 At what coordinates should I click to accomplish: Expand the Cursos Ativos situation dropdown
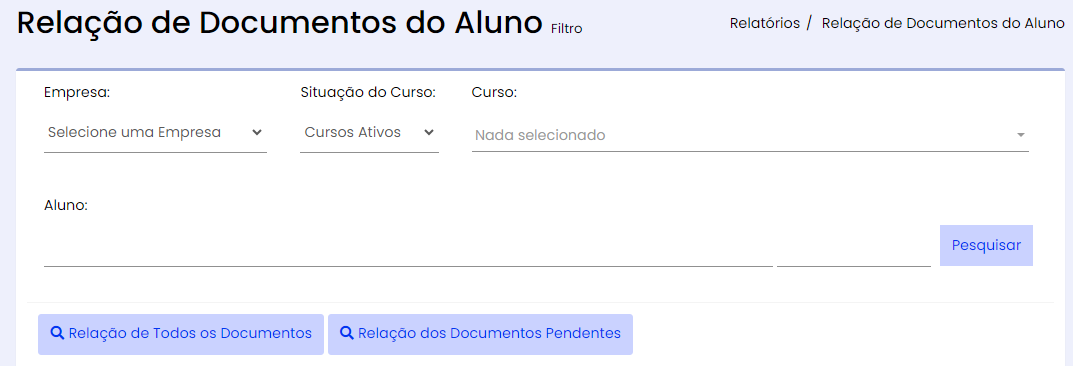pos(370,133)
